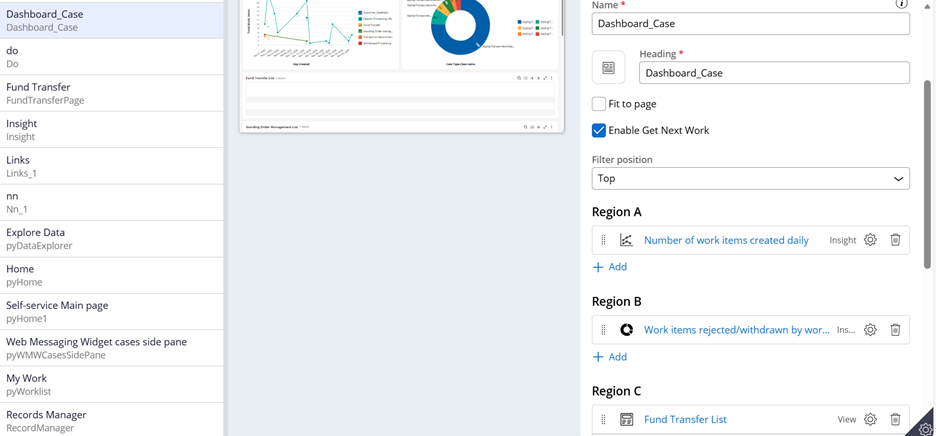Add an item to Region B
936x436 pixels.
(610, 357)
